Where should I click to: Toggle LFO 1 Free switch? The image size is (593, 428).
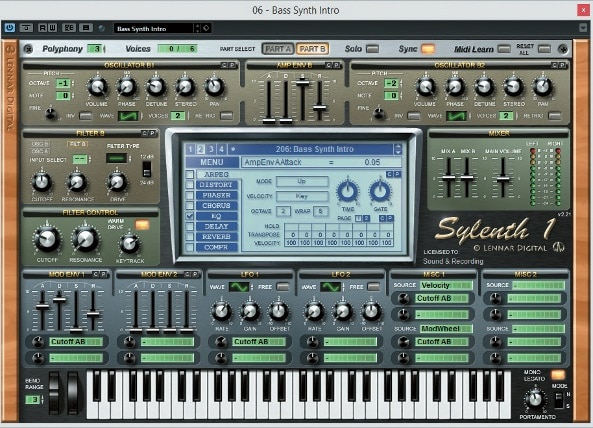[283, 287]
